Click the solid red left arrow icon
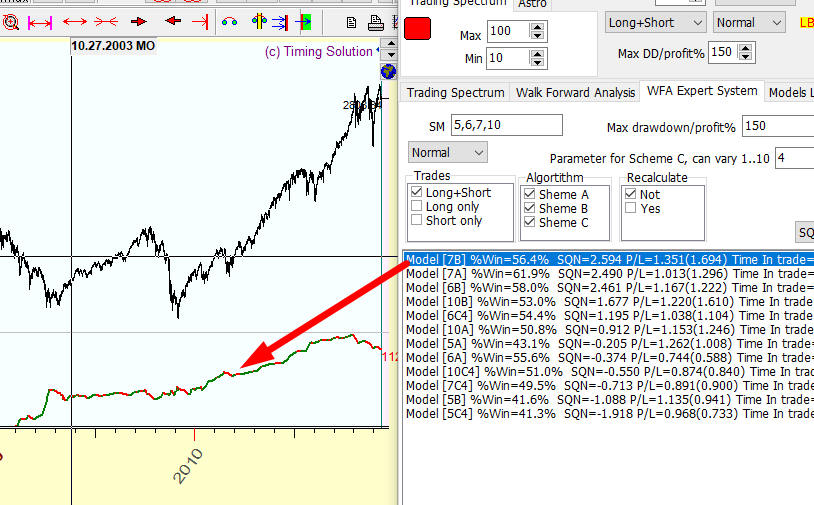 click(x=172, y=21)
